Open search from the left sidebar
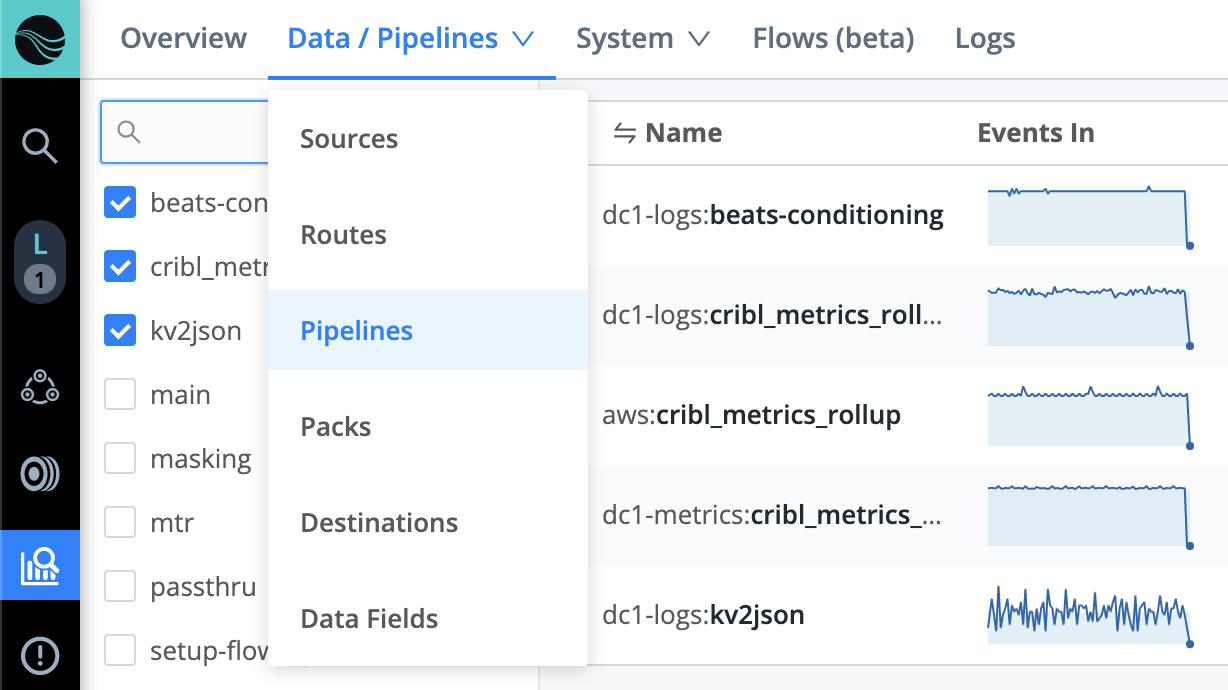This screenshot has height=690, width=1228. pos(40,146)
